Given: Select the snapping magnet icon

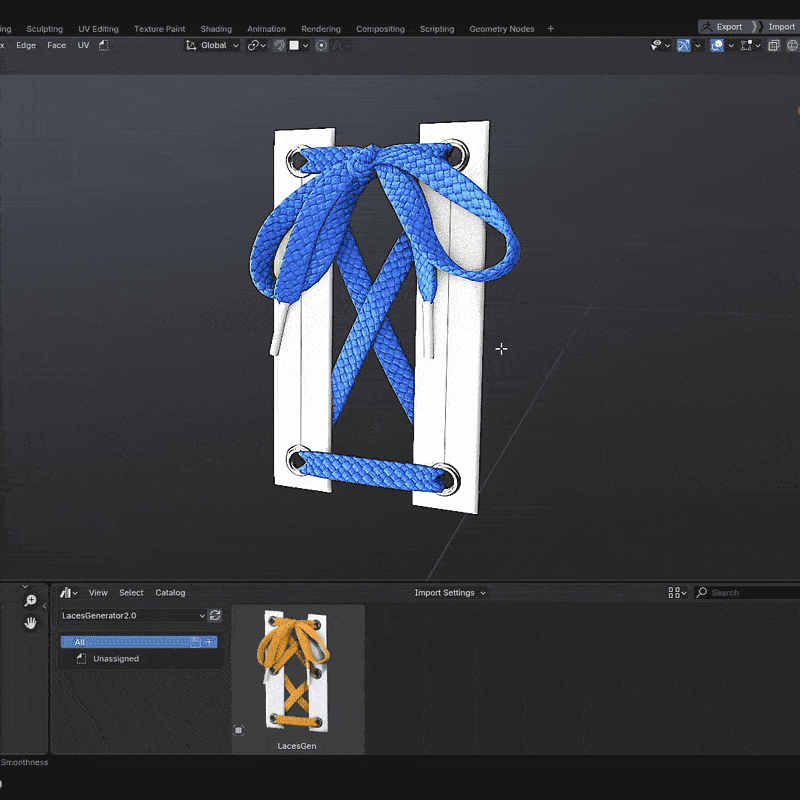Looking at the screenshot, I should pos(279,45).
